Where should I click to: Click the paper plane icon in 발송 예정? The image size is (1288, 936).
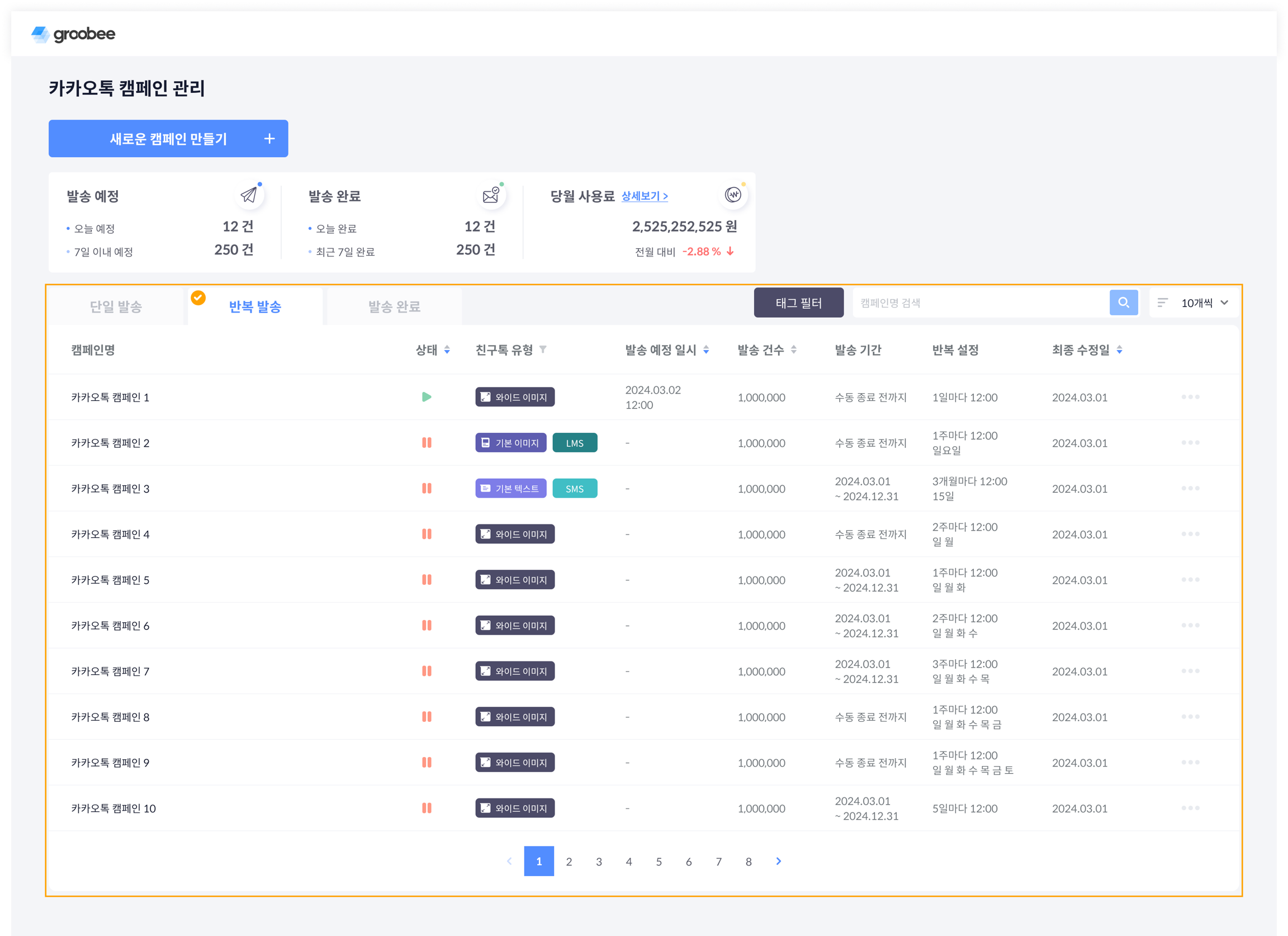tap(248, 195)
